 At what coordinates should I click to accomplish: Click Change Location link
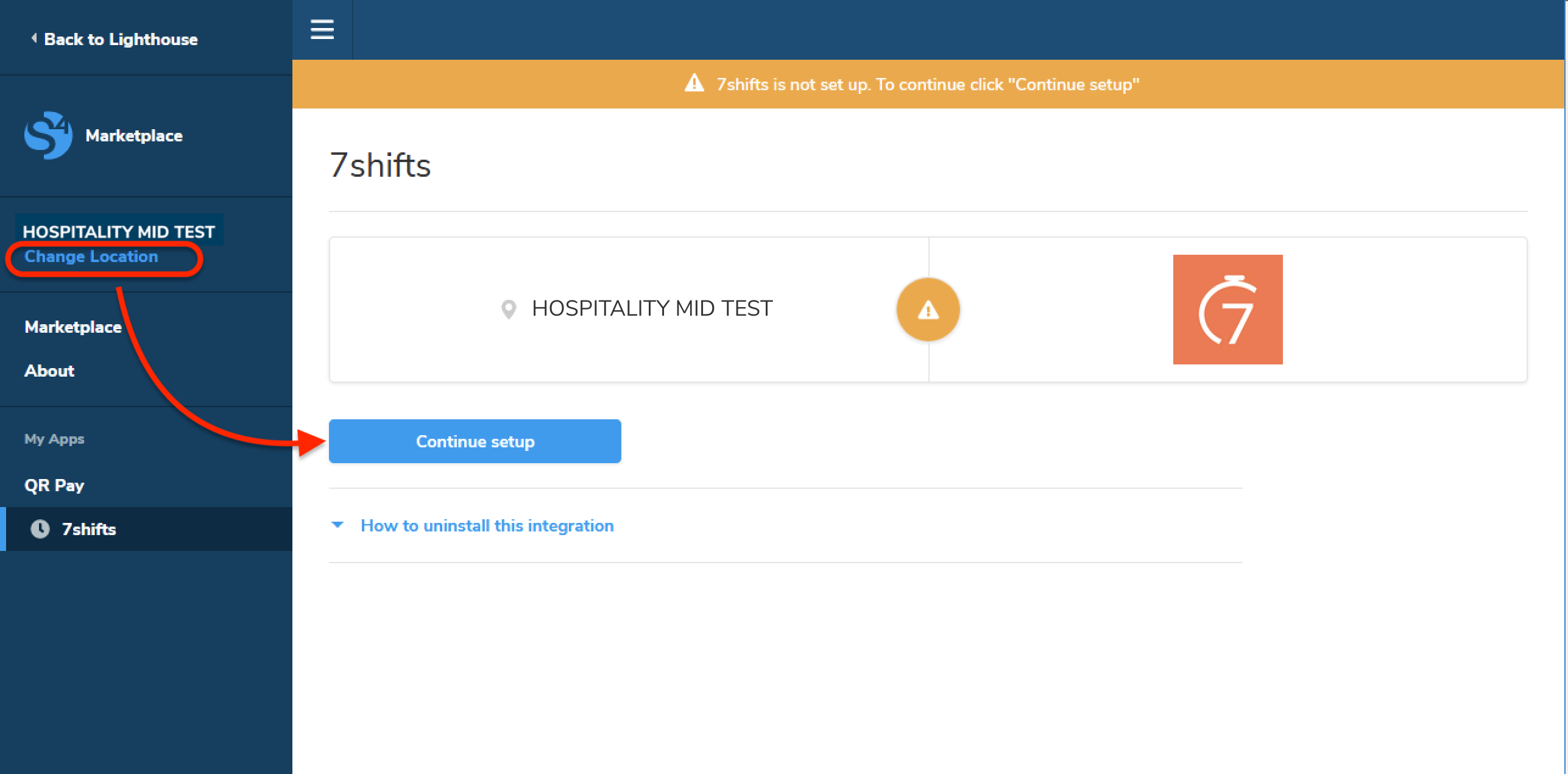(x=91, y=257)
